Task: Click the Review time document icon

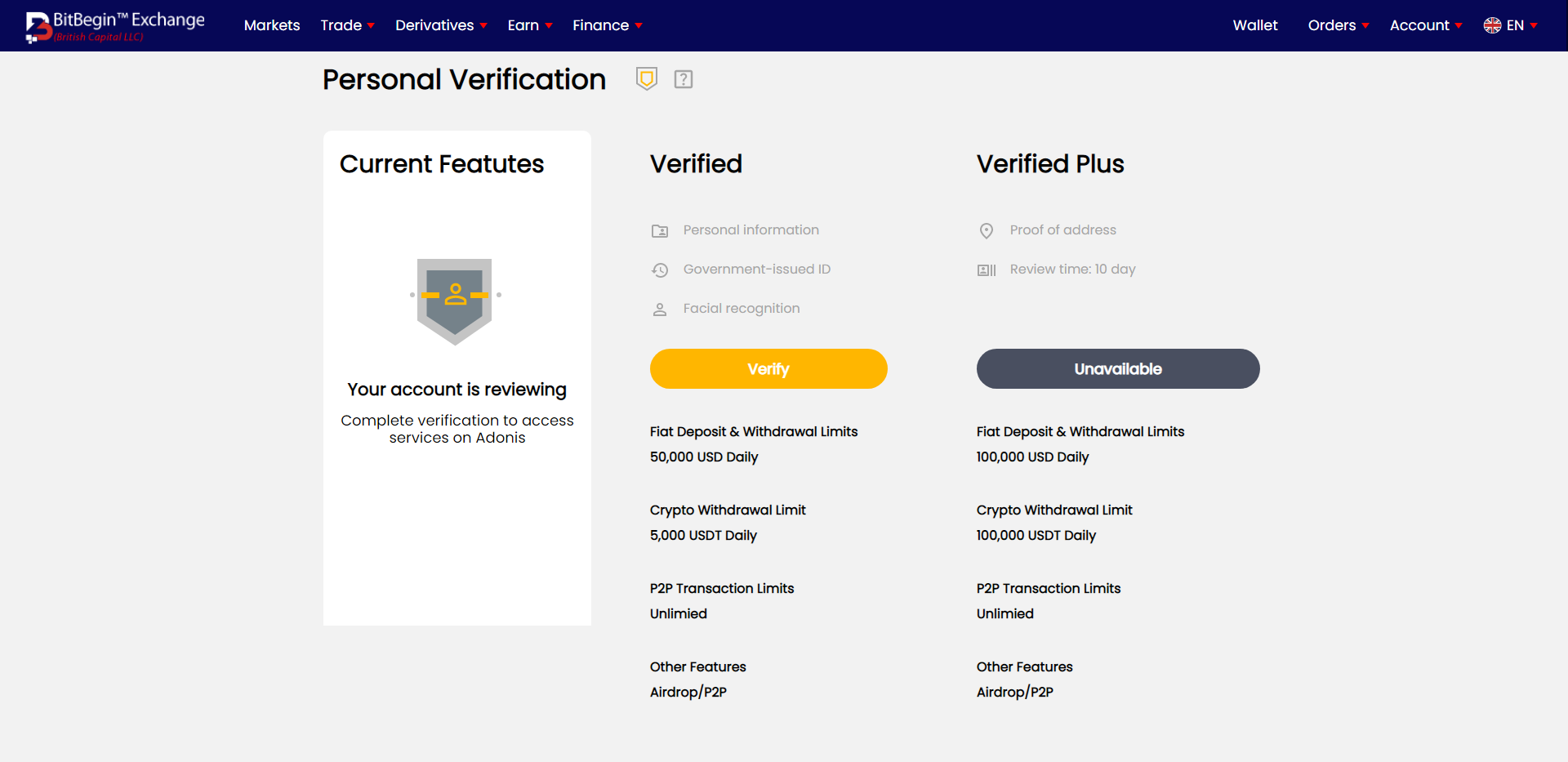Action: point(987,270)
